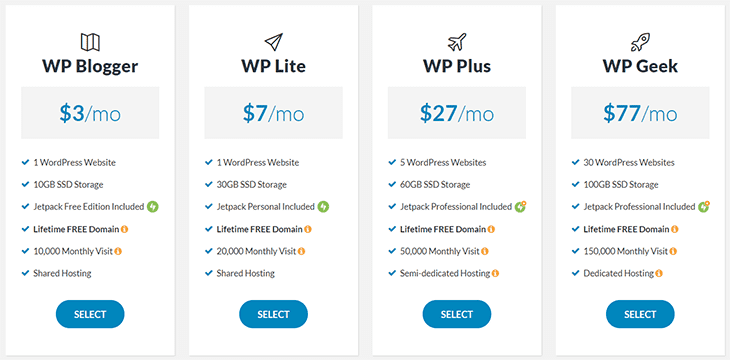730x360 pixels.
Task: Click Jetpack green icon in WP Blogger plan
Action: pyautogui.click(x=153, y=206)
